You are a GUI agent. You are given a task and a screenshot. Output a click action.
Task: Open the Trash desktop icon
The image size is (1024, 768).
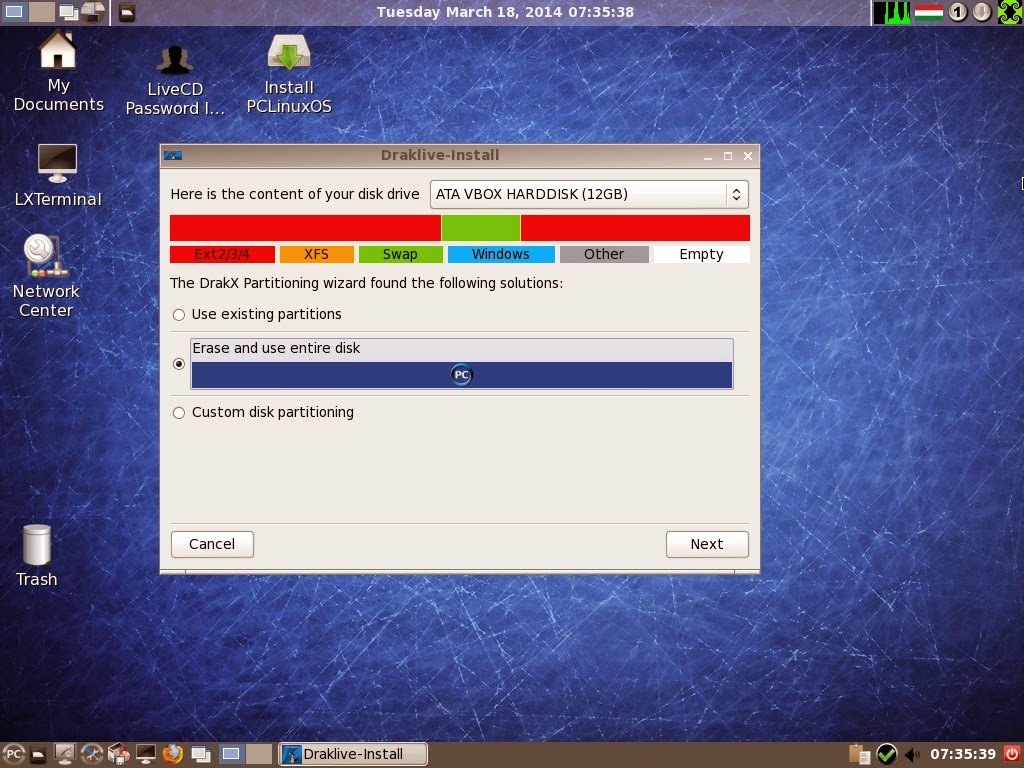click(x=37, y=555)
